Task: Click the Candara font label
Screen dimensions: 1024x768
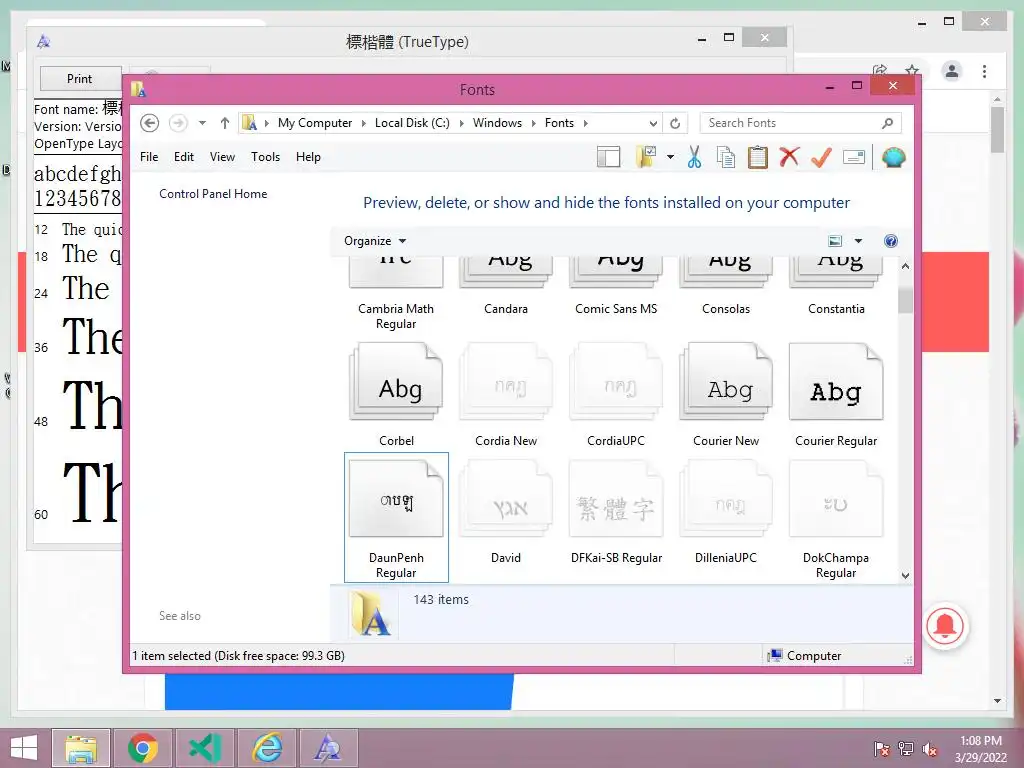Action: 506,309
